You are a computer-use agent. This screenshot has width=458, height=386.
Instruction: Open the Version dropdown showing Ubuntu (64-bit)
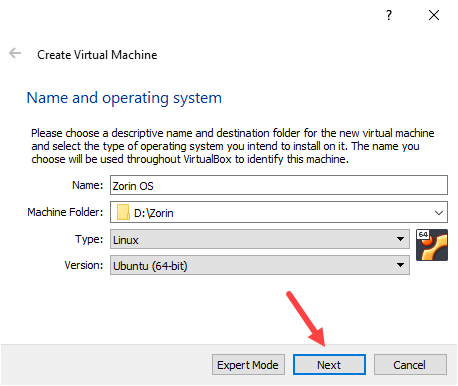click(260, 265)
